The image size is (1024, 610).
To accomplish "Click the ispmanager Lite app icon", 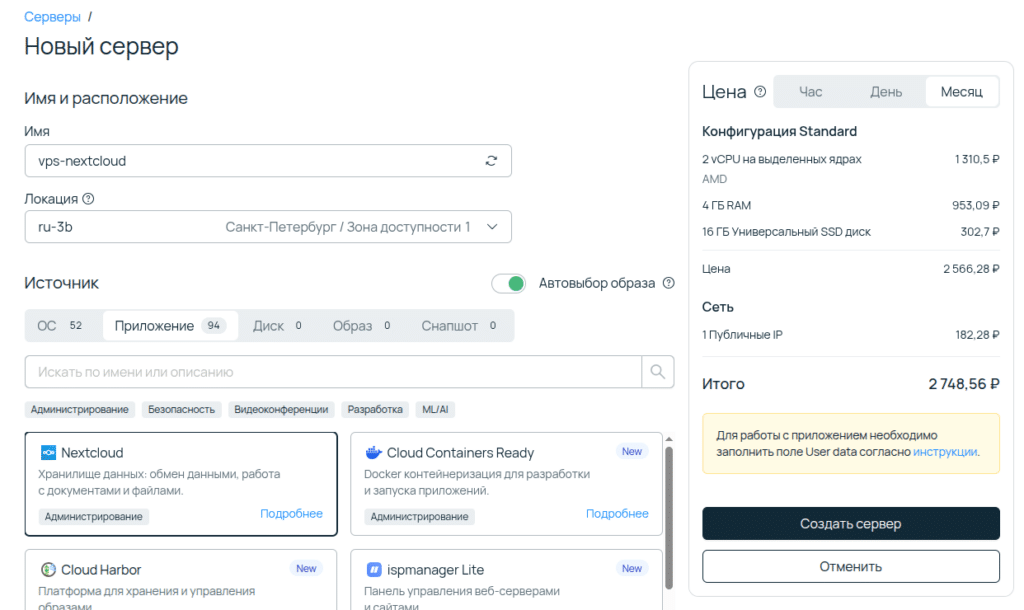I will click(374, 569).
